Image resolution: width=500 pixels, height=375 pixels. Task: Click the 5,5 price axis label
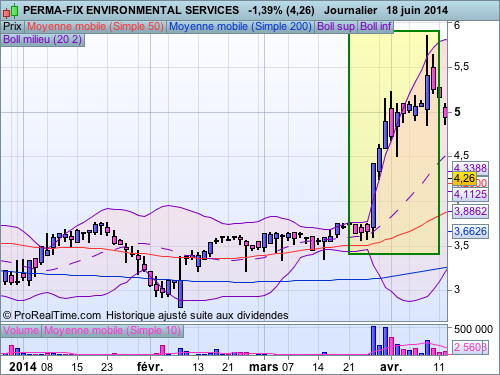pyautogui.click(x=461, y=66)
